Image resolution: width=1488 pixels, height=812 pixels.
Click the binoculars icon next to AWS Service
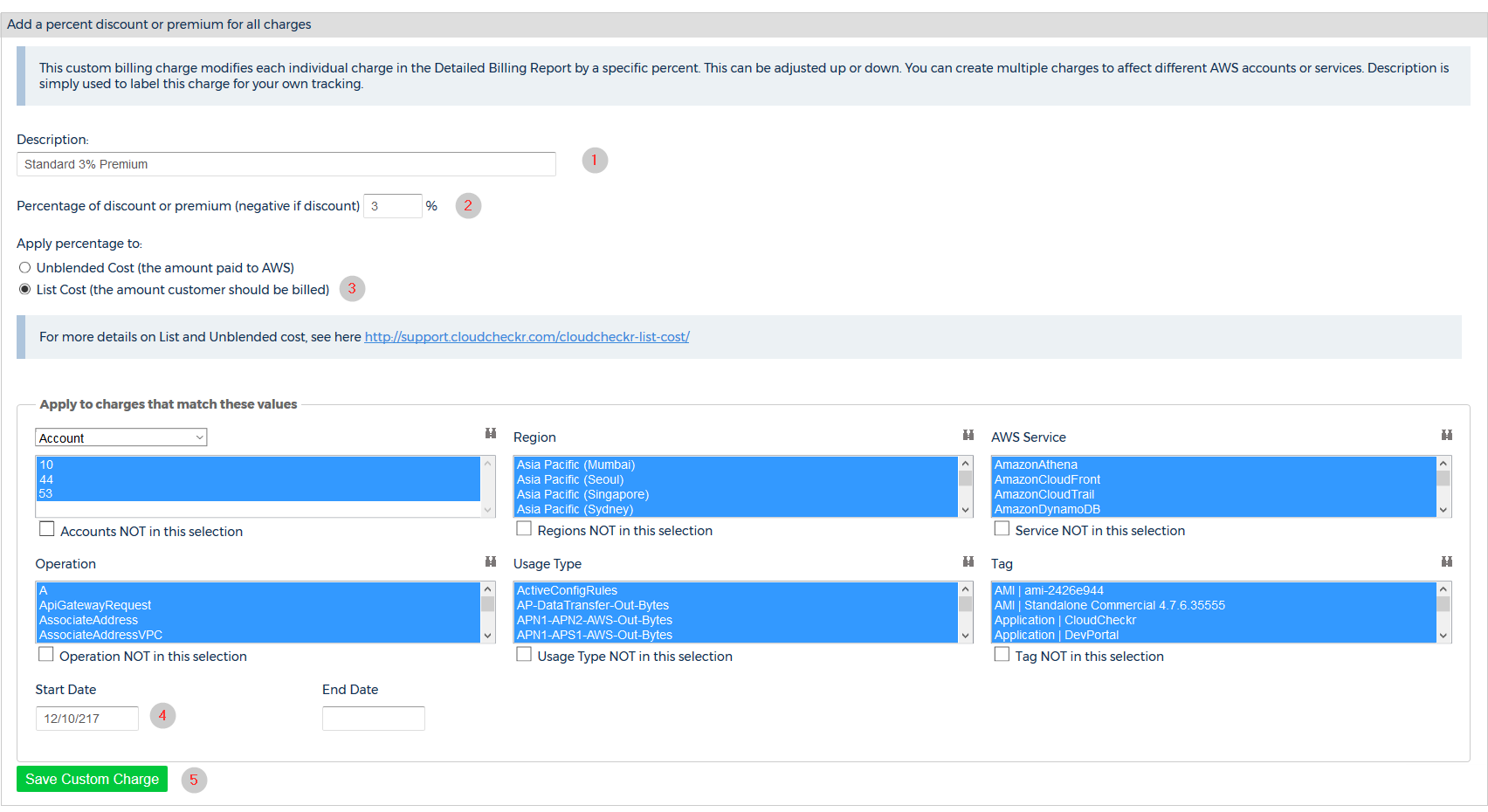tap(1447, 435)
